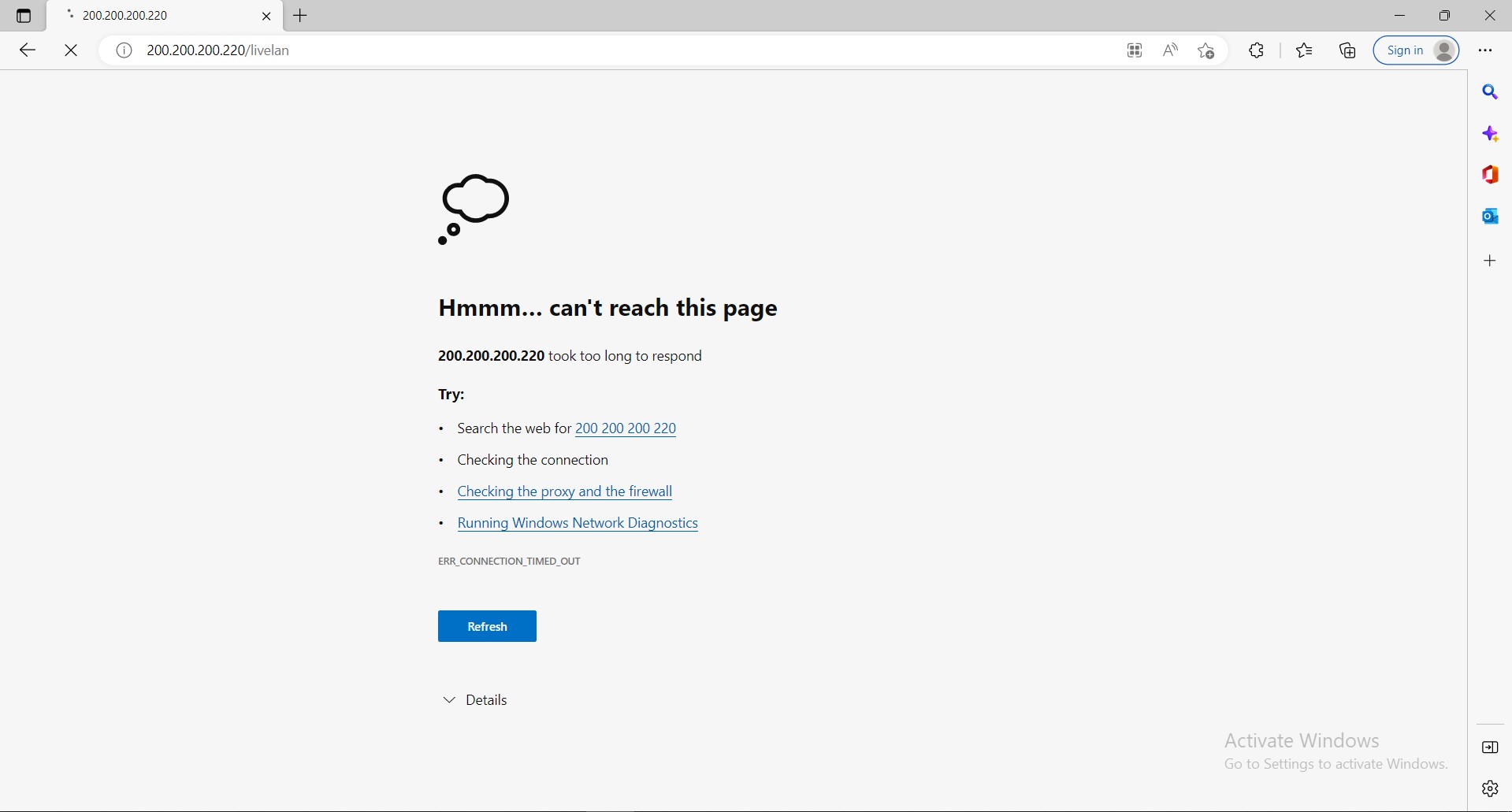Viewport: 1512px width, 812px height.
Task: Open Settings and more ellipsis menu
Action: (x=1485, y=50)
